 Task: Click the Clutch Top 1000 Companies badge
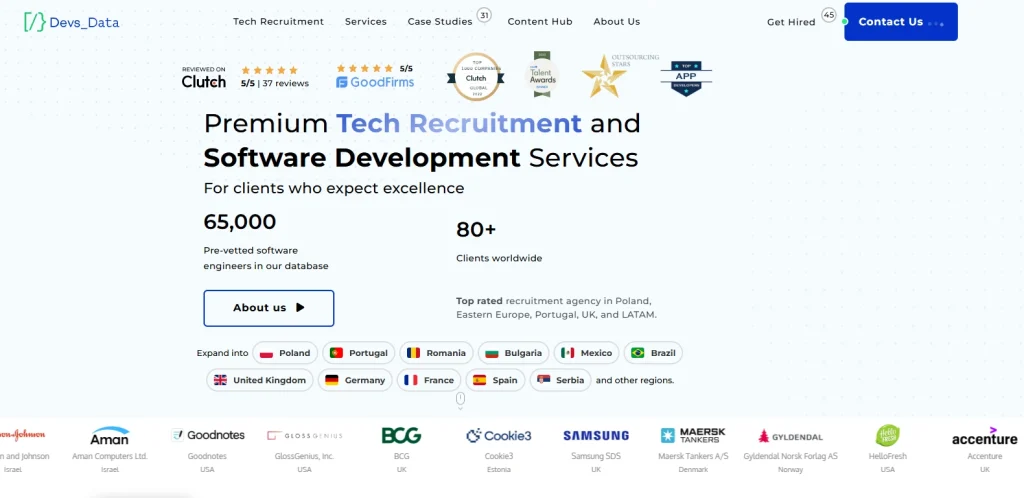pyautogui.click(x=476, y=77)
